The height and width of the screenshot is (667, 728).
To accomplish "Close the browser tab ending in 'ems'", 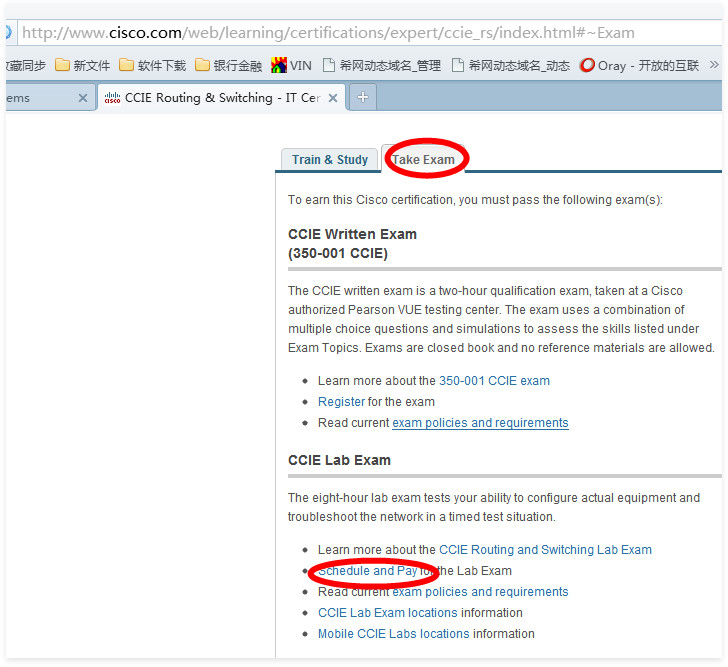I will [83, 98].
